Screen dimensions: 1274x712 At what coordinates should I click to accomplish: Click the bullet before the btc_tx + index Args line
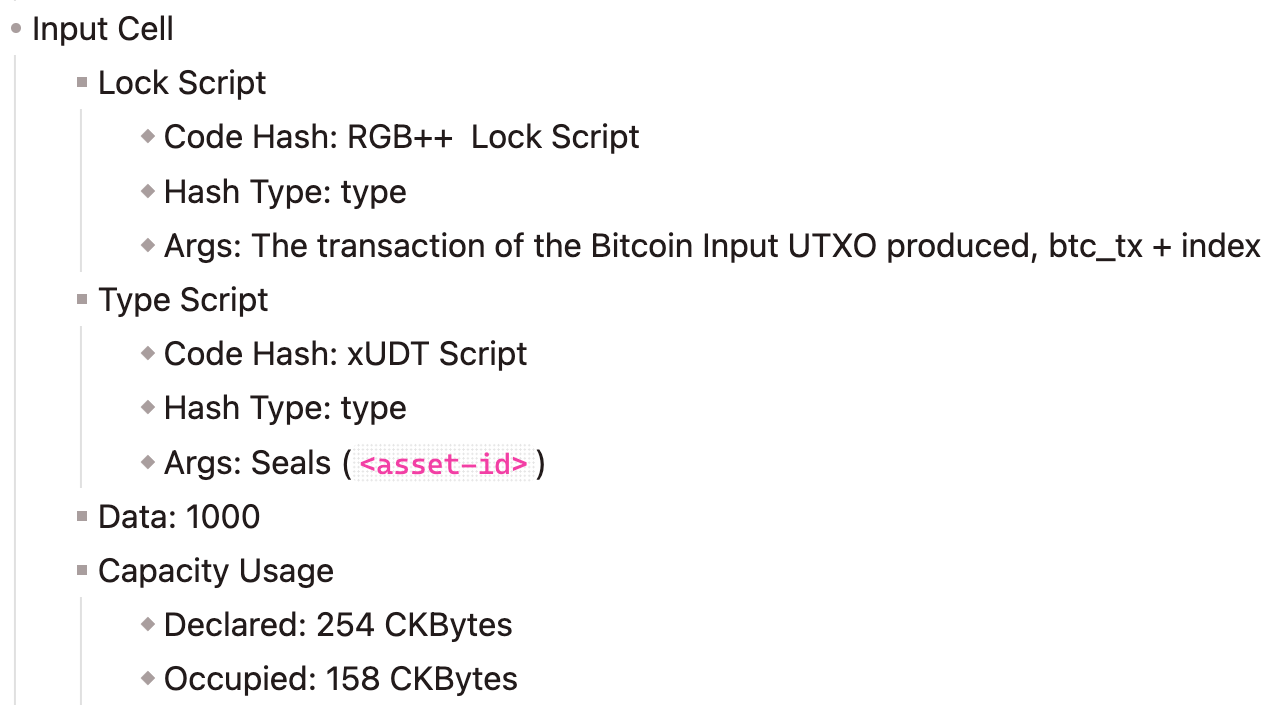tap(148, 245)
